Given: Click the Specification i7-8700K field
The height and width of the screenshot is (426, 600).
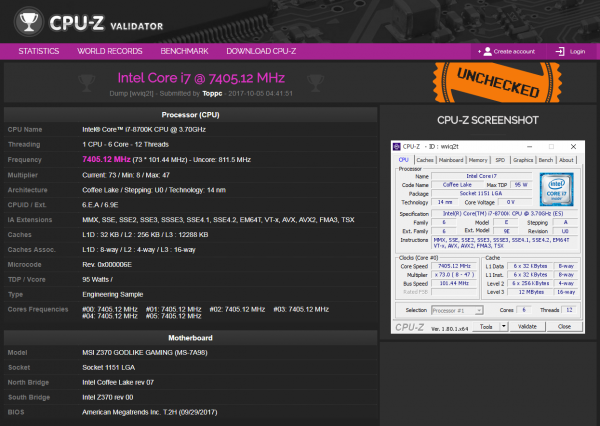Looking at the screenshot, I should pyautogui.click(x=503, y=214).
